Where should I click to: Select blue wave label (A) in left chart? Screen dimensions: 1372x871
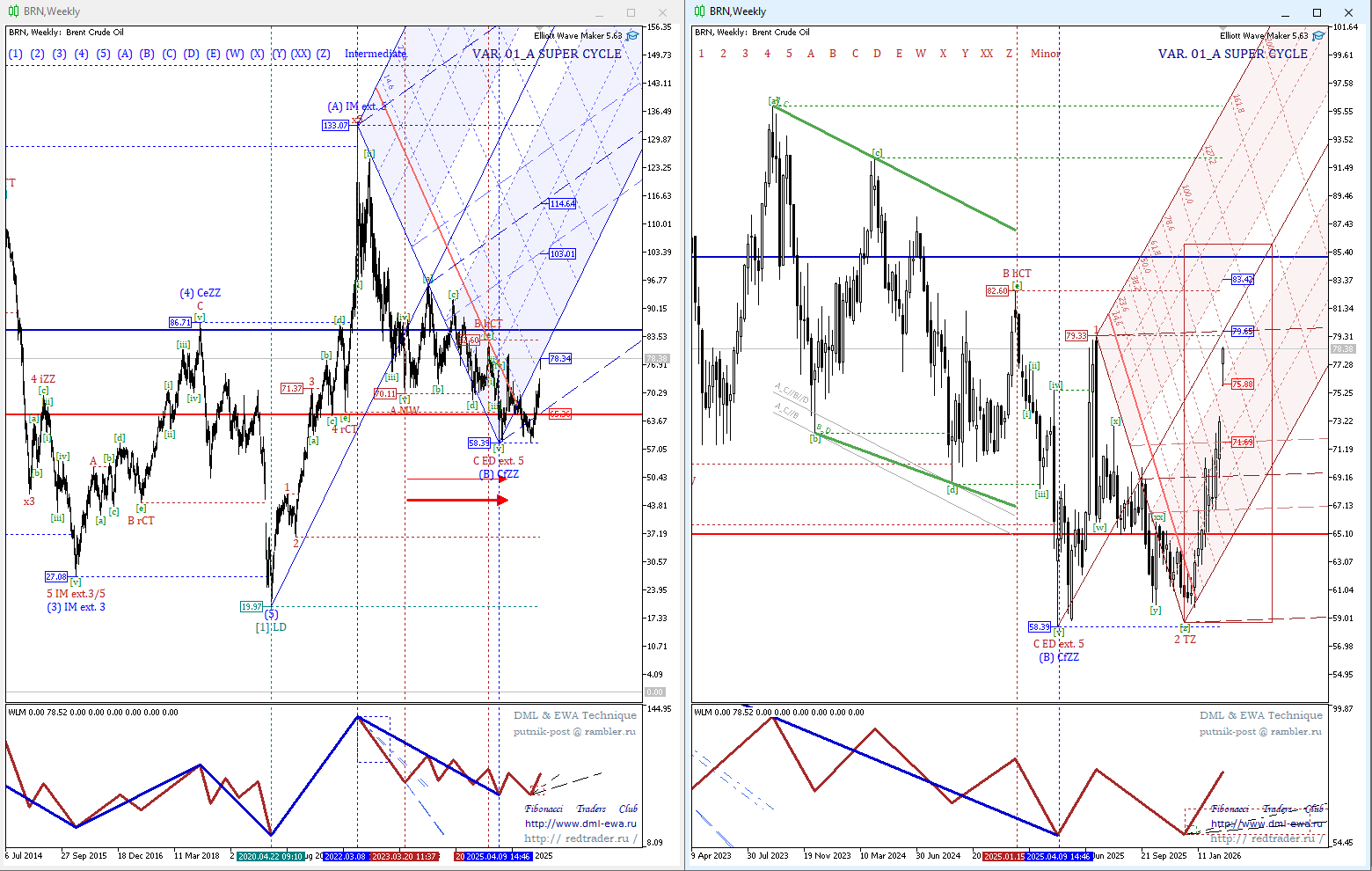(125, 54)
